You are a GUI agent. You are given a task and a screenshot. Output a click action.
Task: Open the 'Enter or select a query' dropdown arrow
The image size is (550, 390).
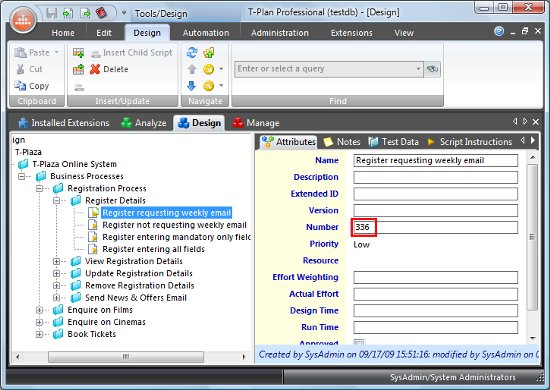pyautogui.click(x=418, y=69)
